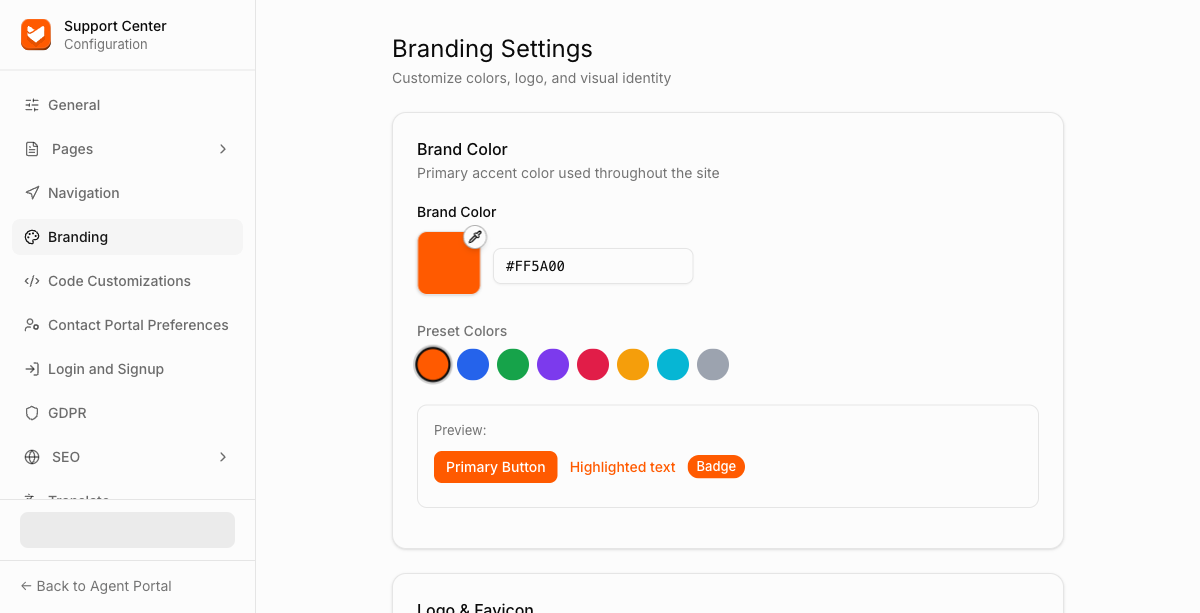Open Code Customizations brackets icon

[x=32, y=281]
